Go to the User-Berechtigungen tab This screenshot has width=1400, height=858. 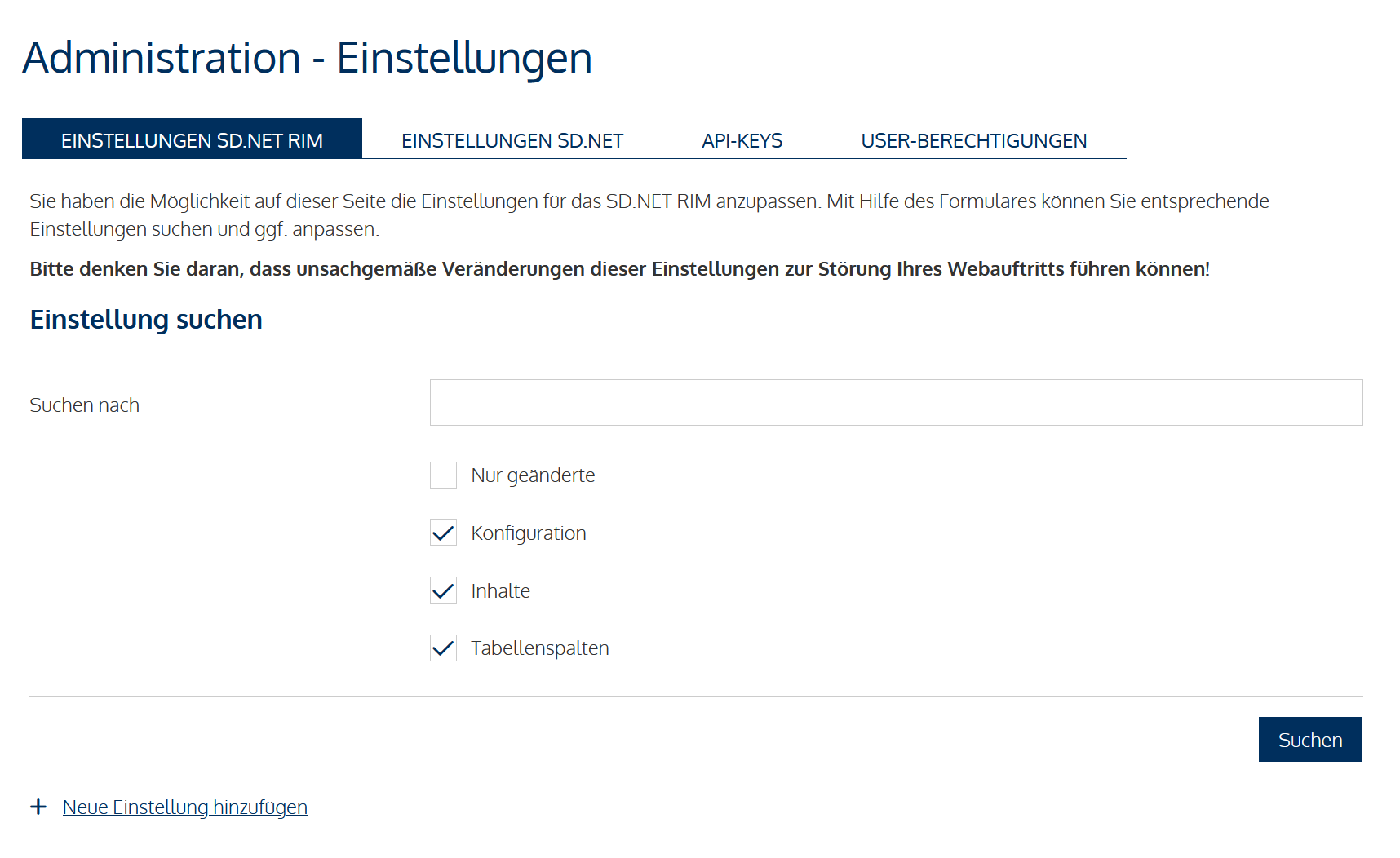click(973, 140)
